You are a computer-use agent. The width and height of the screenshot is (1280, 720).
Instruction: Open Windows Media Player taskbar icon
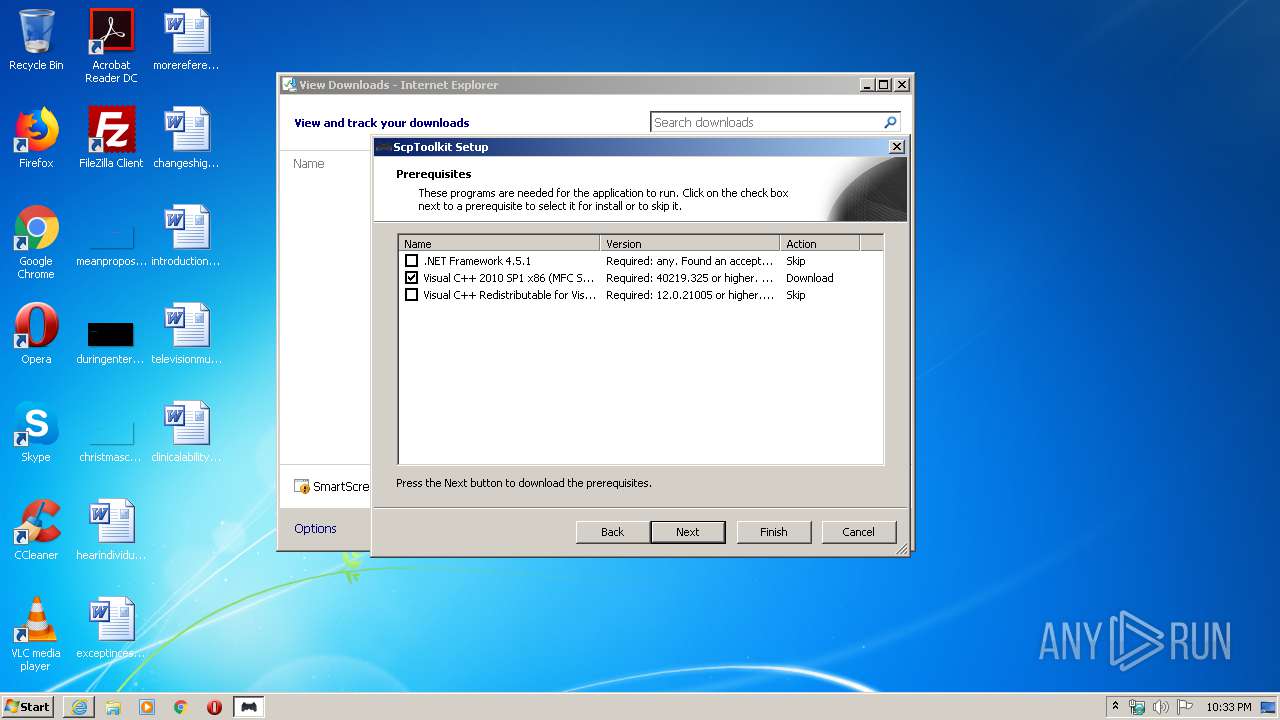click(147, 707)
